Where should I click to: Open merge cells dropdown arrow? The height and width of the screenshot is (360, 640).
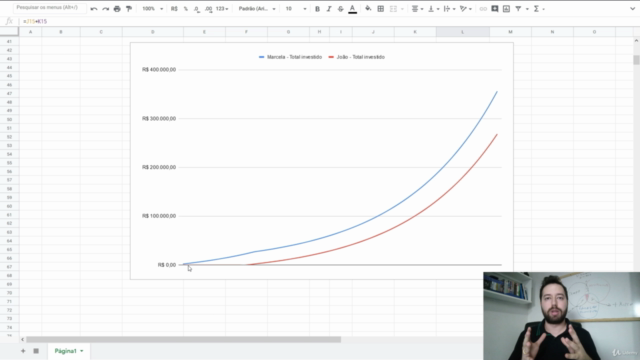pos(402,9)
